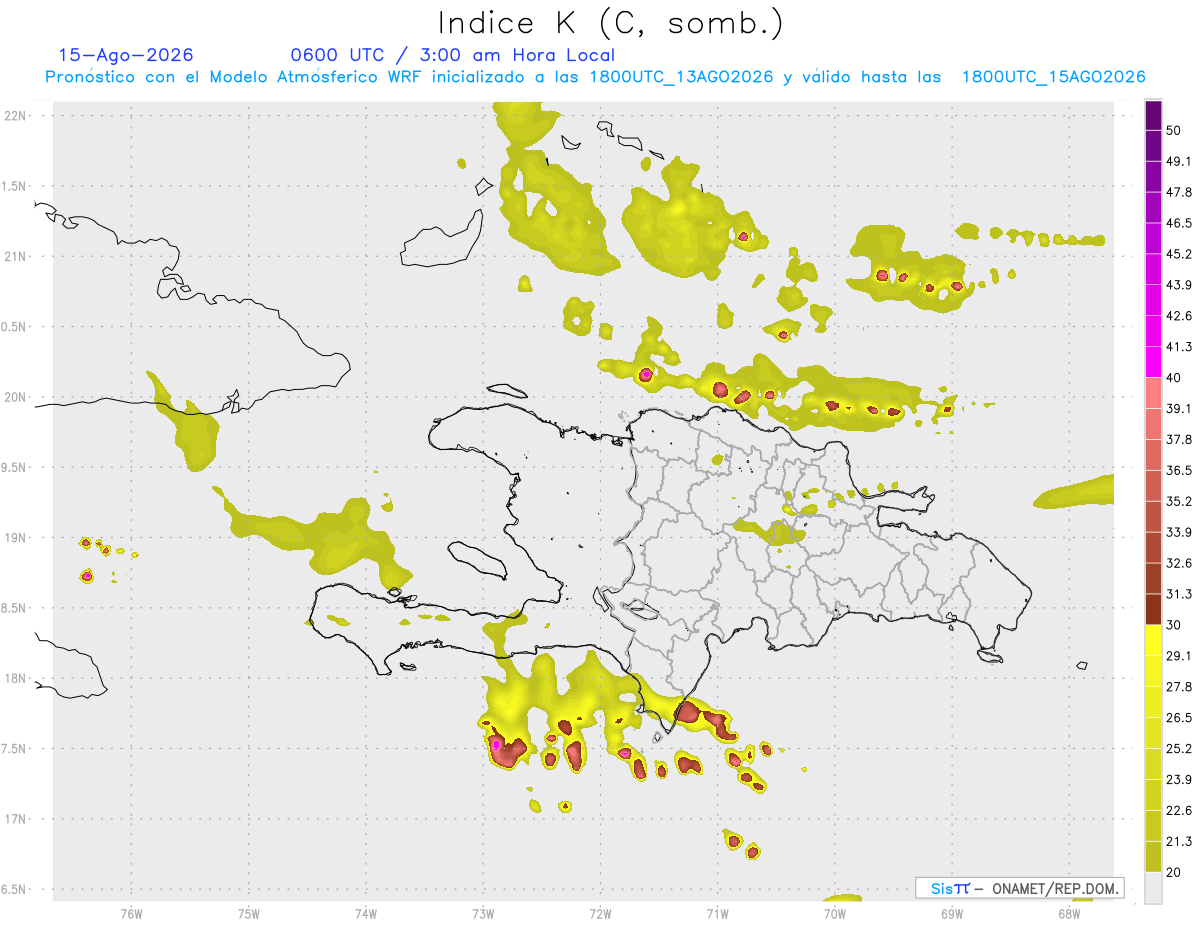Click colorbar value '47.8'
Screen dimensions: 1200x927
(x=1179, y=192)
